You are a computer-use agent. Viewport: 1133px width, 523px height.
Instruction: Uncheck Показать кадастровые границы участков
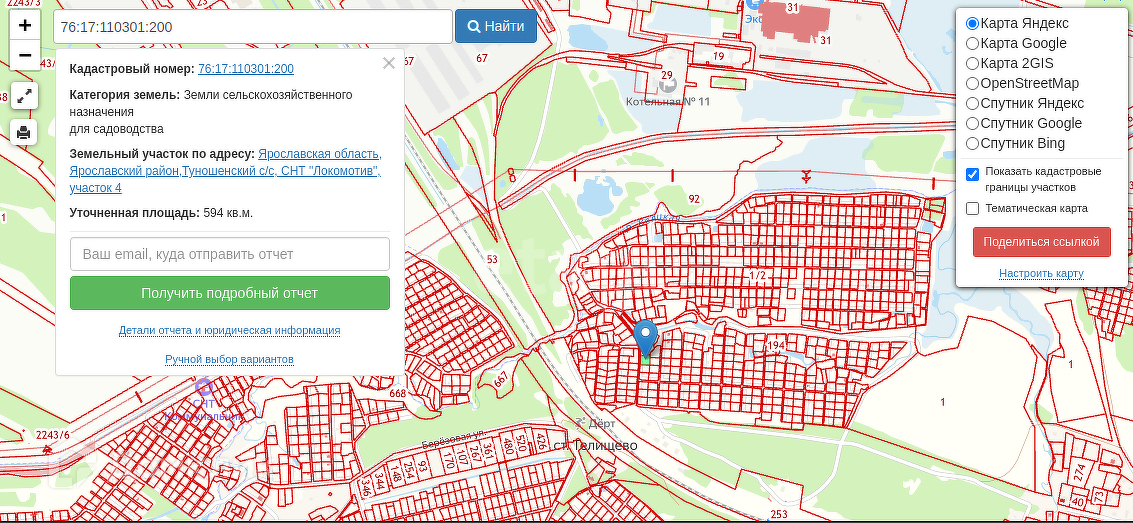tap(973, 174)
